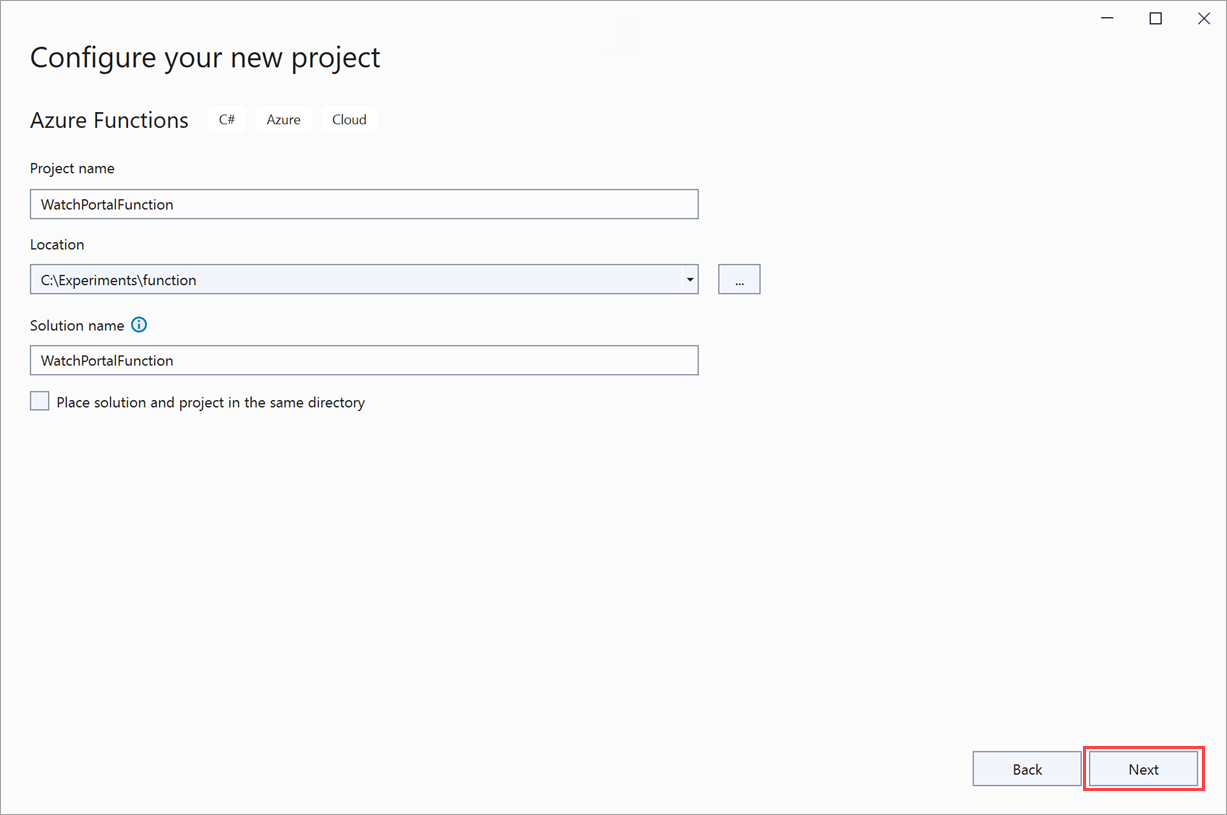Expand the Location dropdown arrow

click(690, 280)
